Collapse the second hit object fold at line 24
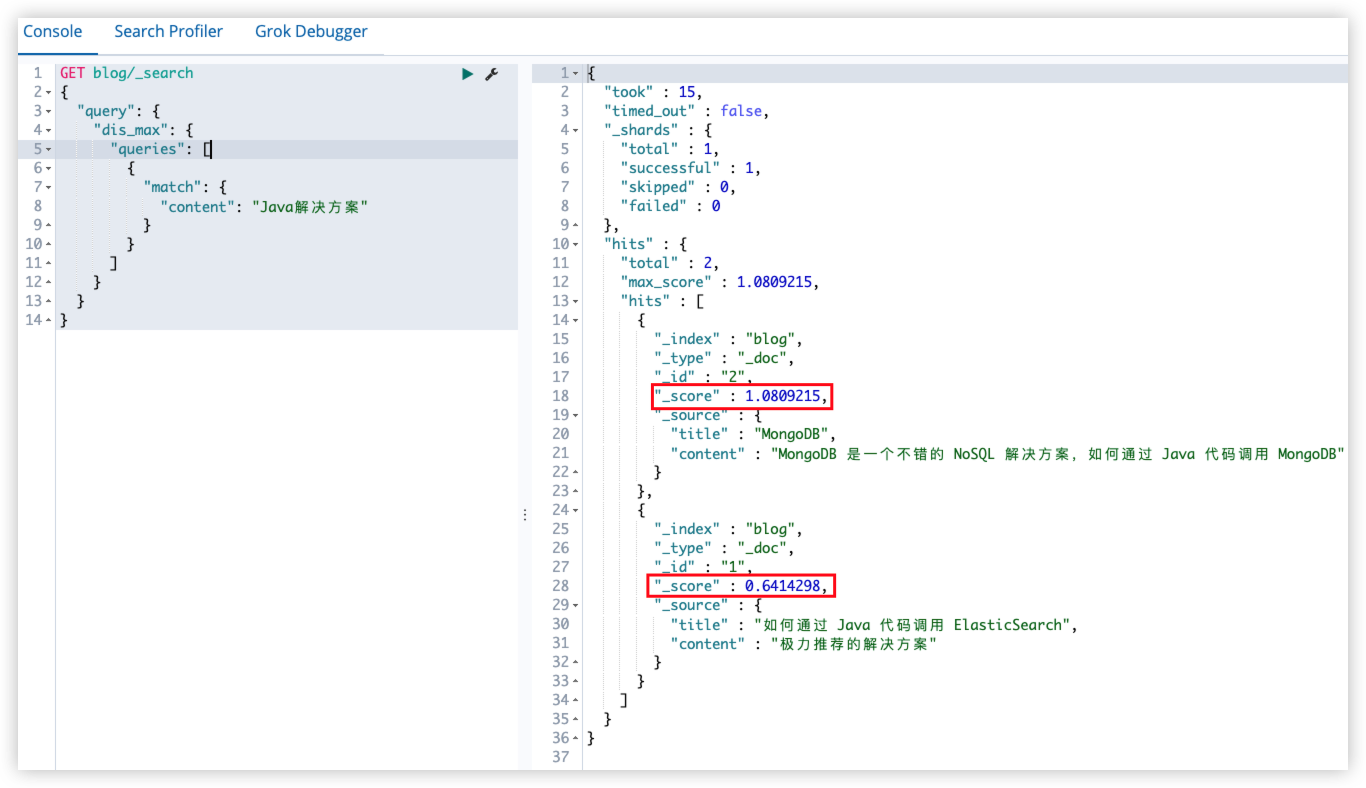 pyautogui.click(x=576, y=510)
